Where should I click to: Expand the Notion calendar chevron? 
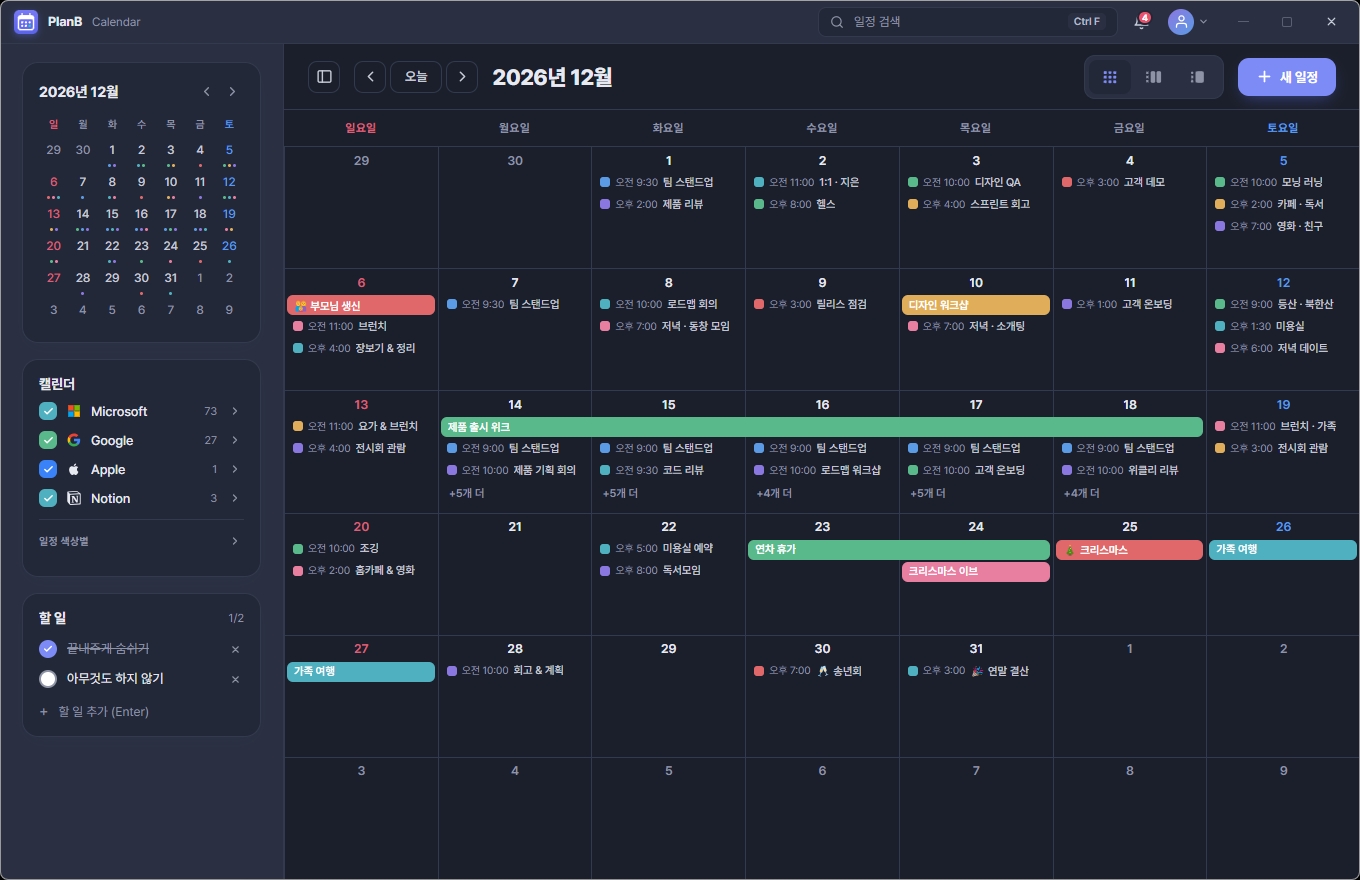235,498
